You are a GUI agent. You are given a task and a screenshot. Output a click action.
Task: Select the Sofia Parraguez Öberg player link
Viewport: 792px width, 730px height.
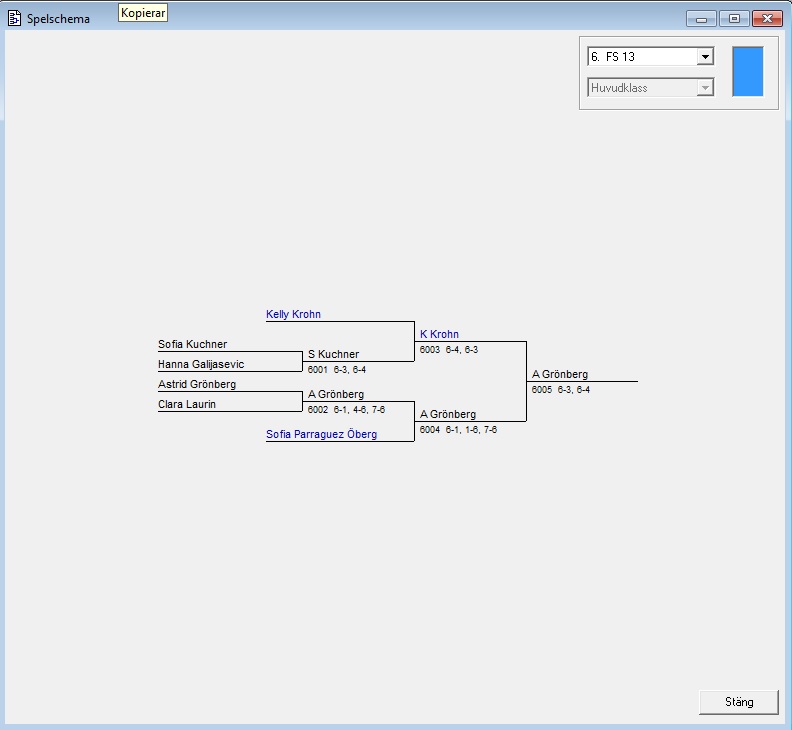coord(321,434)
